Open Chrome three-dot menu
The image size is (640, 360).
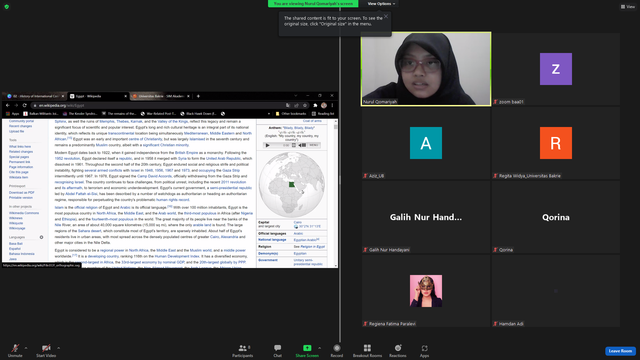point(332,105)
